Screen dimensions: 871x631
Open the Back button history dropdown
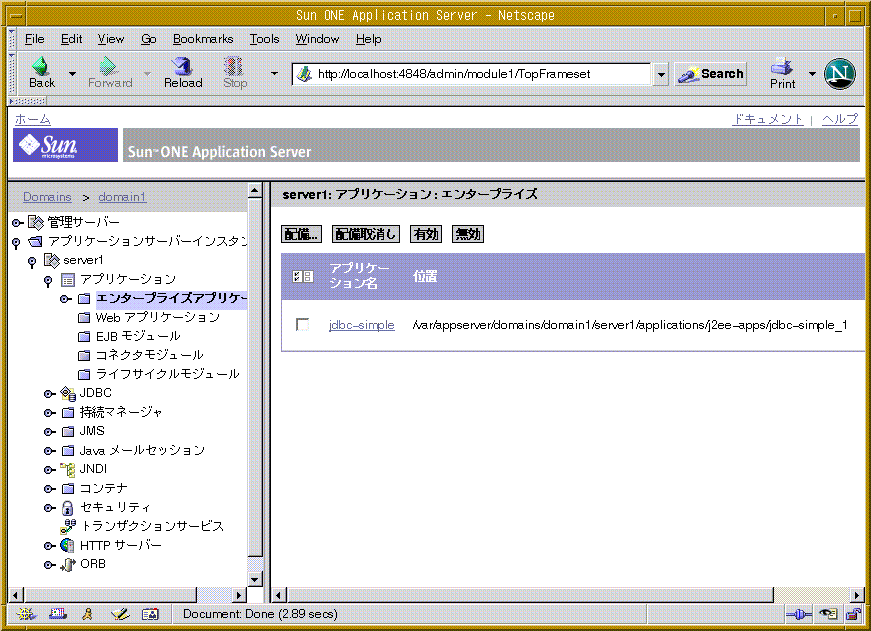[72, 73]
